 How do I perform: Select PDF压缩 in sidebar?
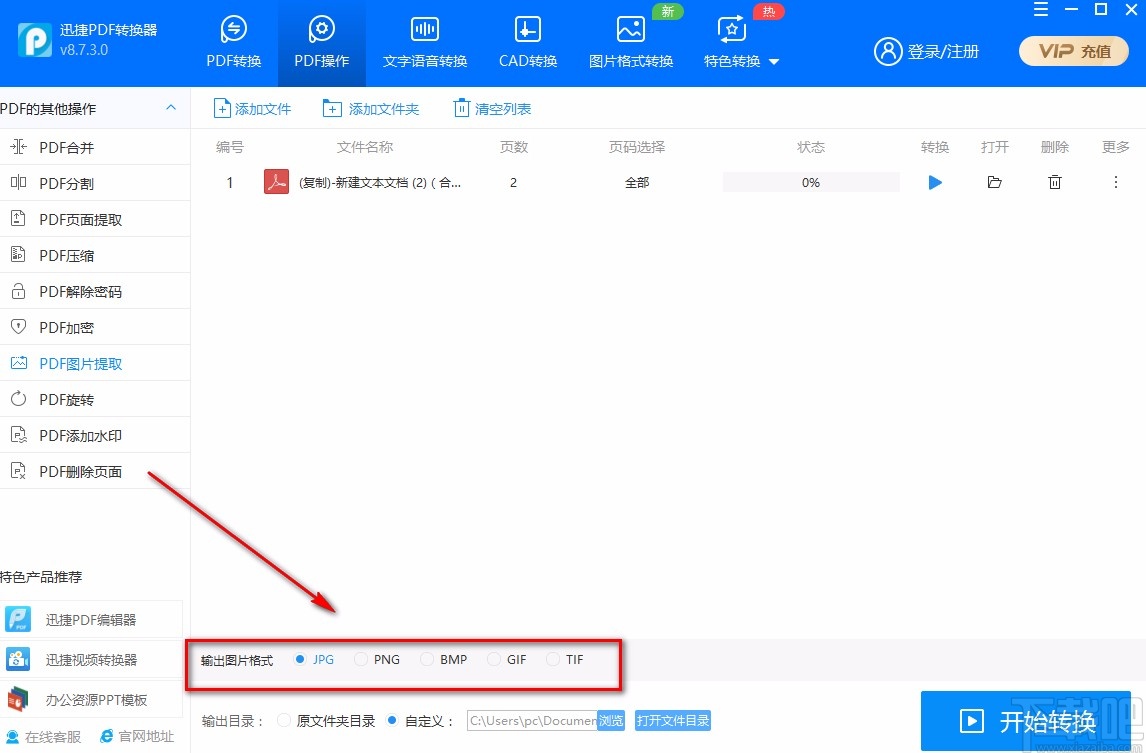pos(95,255)
